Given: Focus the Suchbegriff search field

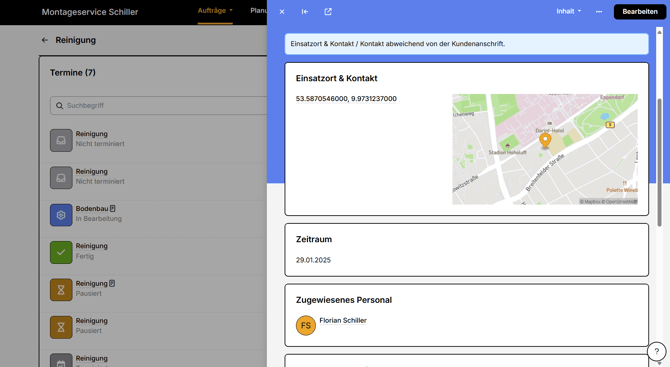Looking at the screenshot, I should pos(159,106).
